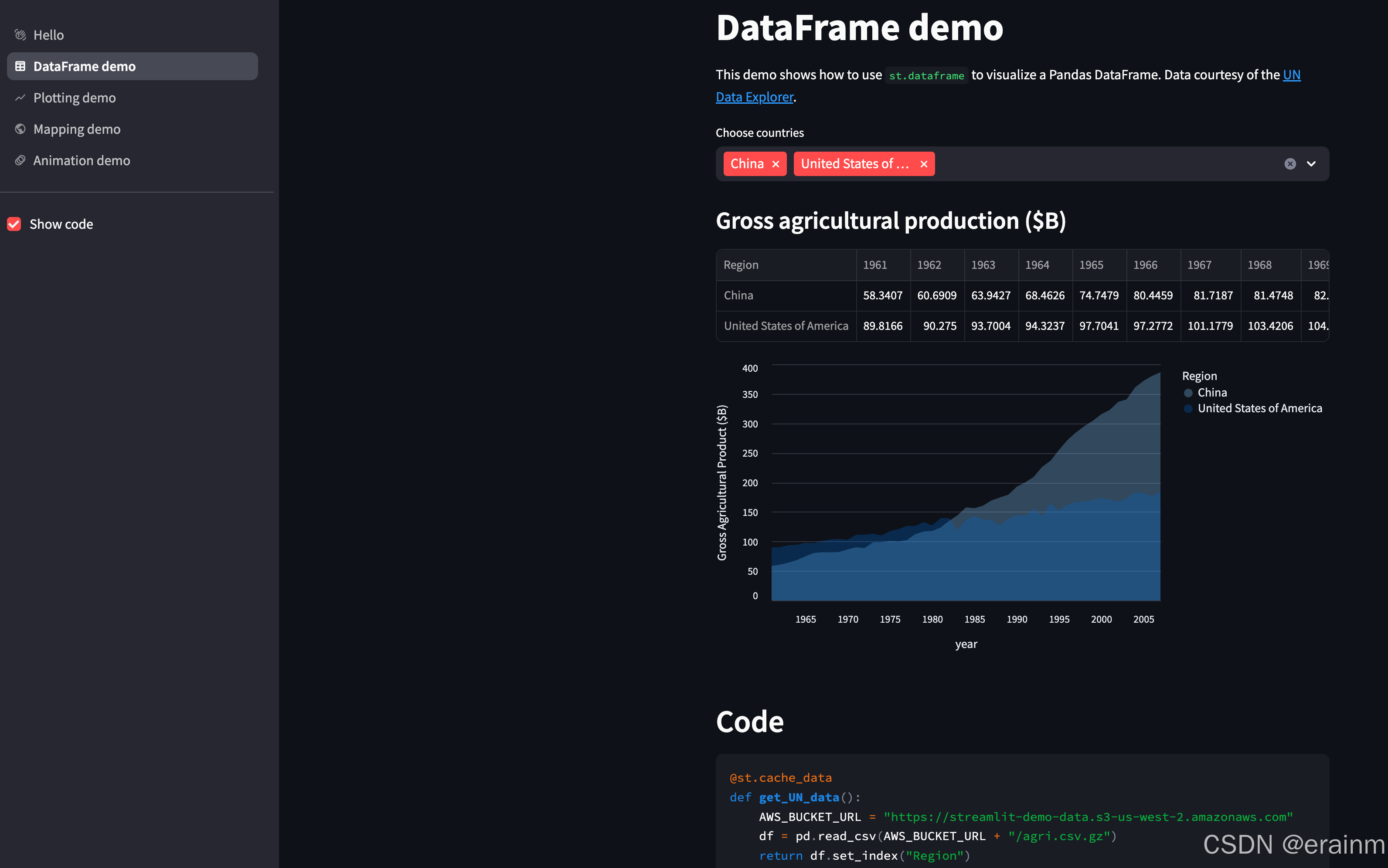Click United States of America legend dot
Image resolution: width=1388 pixels, height=868 pixels.
click(1188, 409)
